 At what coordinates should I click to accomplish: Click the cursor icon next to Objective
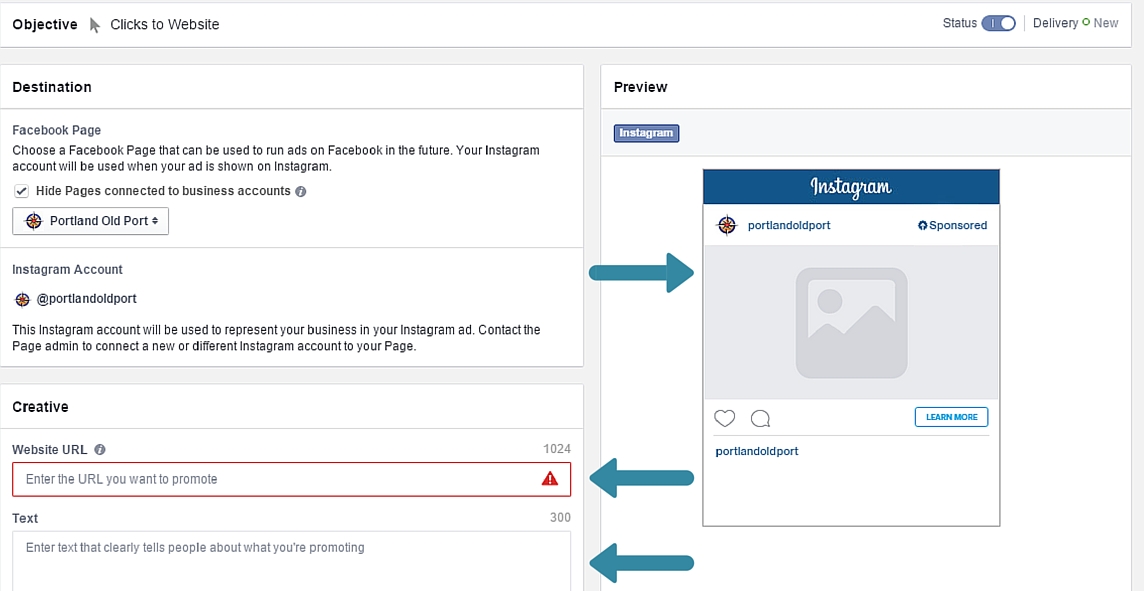point(95,25)
